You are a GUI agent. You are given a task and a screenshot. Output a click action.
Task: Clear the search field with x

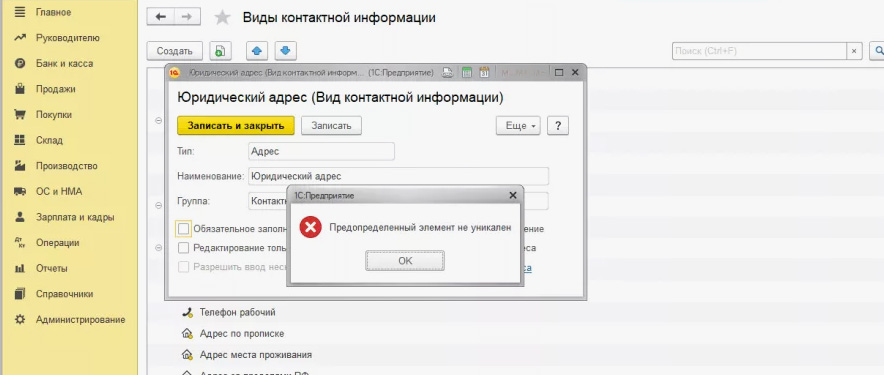click(854, 51)
